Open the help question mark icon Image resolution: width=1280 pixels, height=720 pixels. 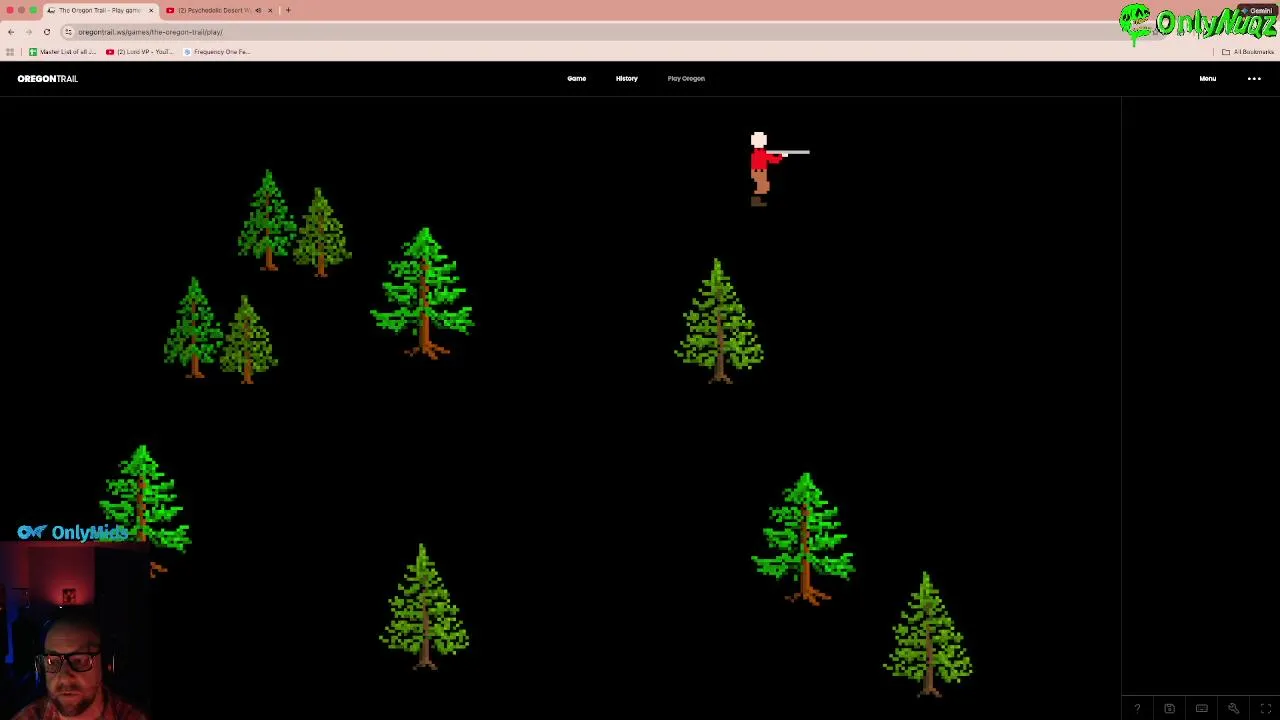[1137, 709]
